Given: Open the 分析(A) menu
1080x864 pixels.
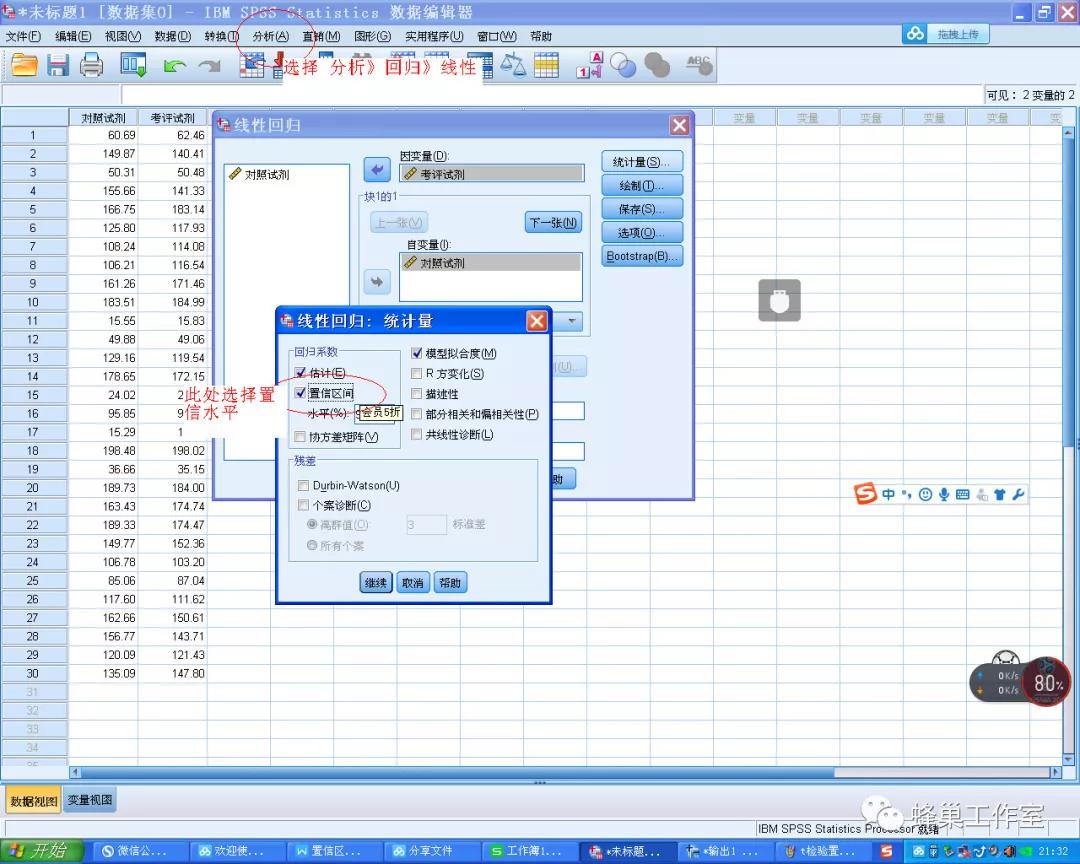Looking at the screenshot, I should [270, 36].
